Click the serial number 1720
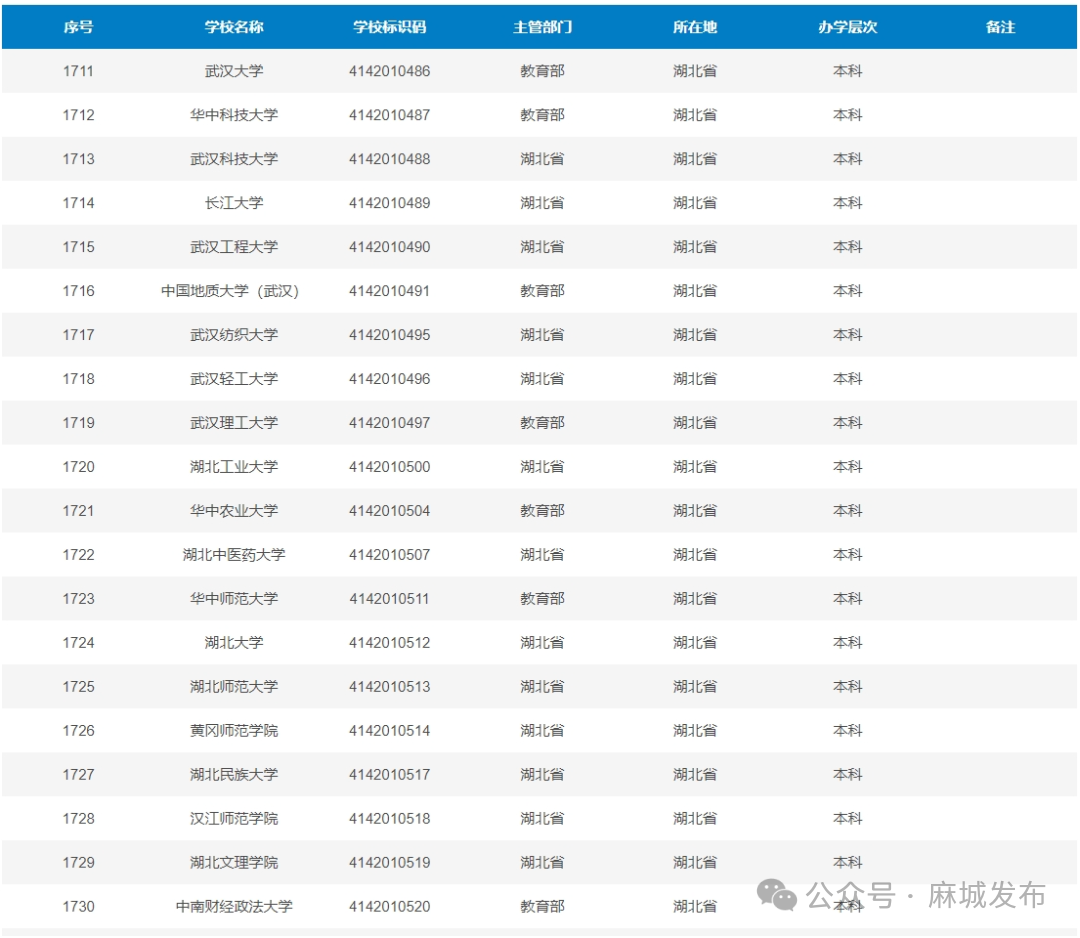 coord(79,467)
